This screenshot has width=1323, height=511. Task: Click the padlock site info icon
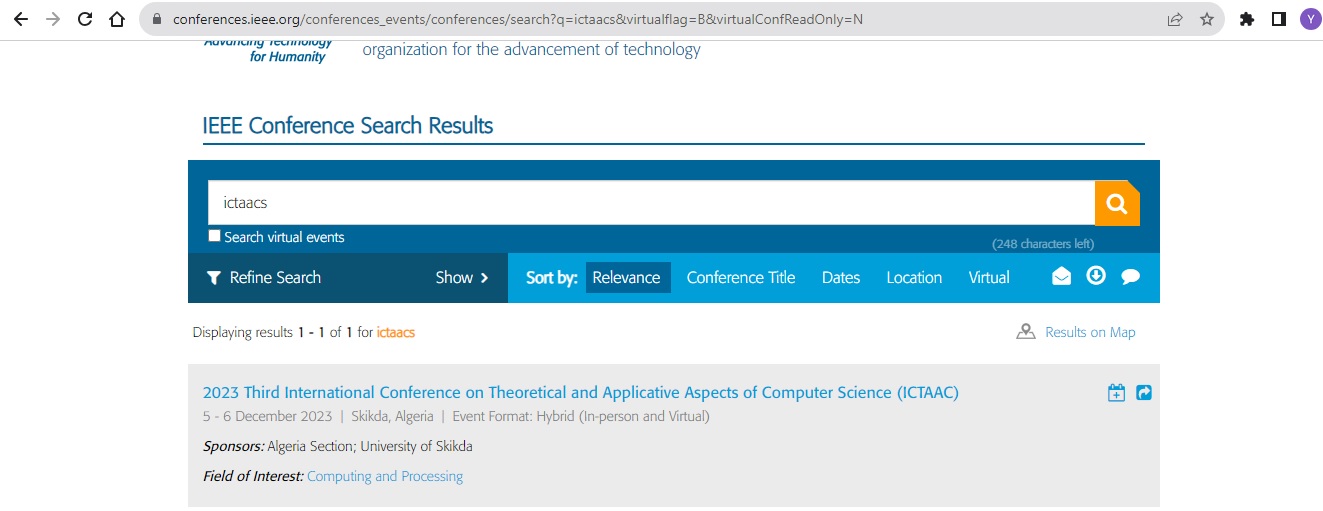click(x=156, y=19)
